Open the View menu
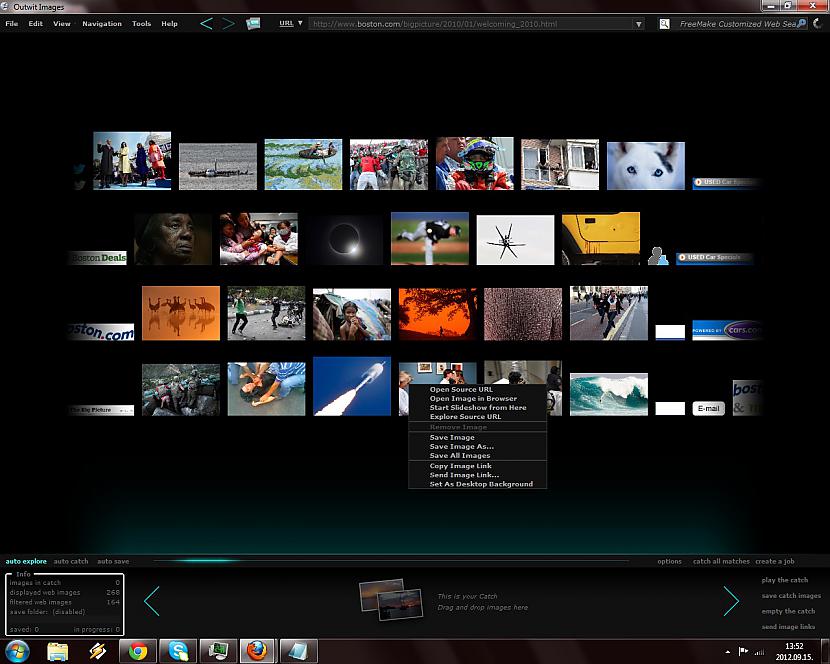This screenshot has height=664, width=830. point(61,23)
